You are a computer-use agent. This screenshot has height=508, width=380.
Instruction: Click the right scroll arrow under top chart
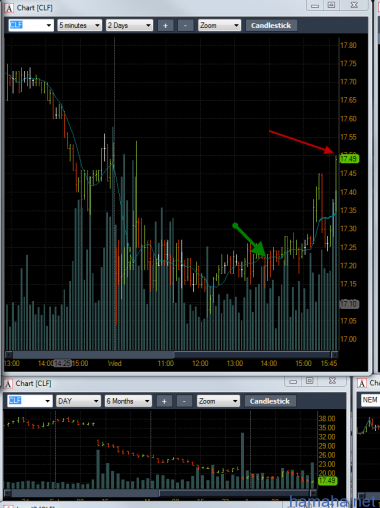point(334,355)
